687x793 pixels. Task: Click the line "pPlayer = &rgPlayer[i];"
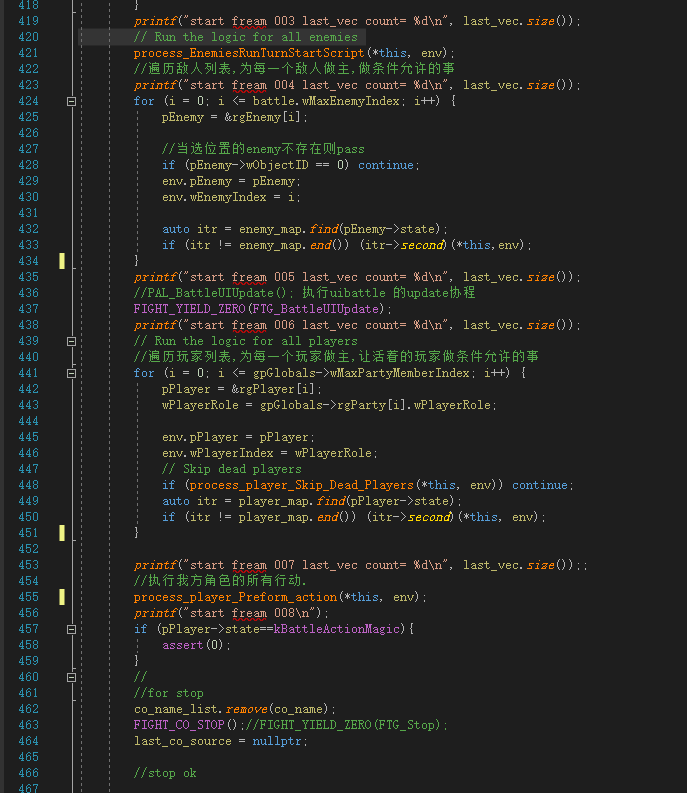coord(241,389)
